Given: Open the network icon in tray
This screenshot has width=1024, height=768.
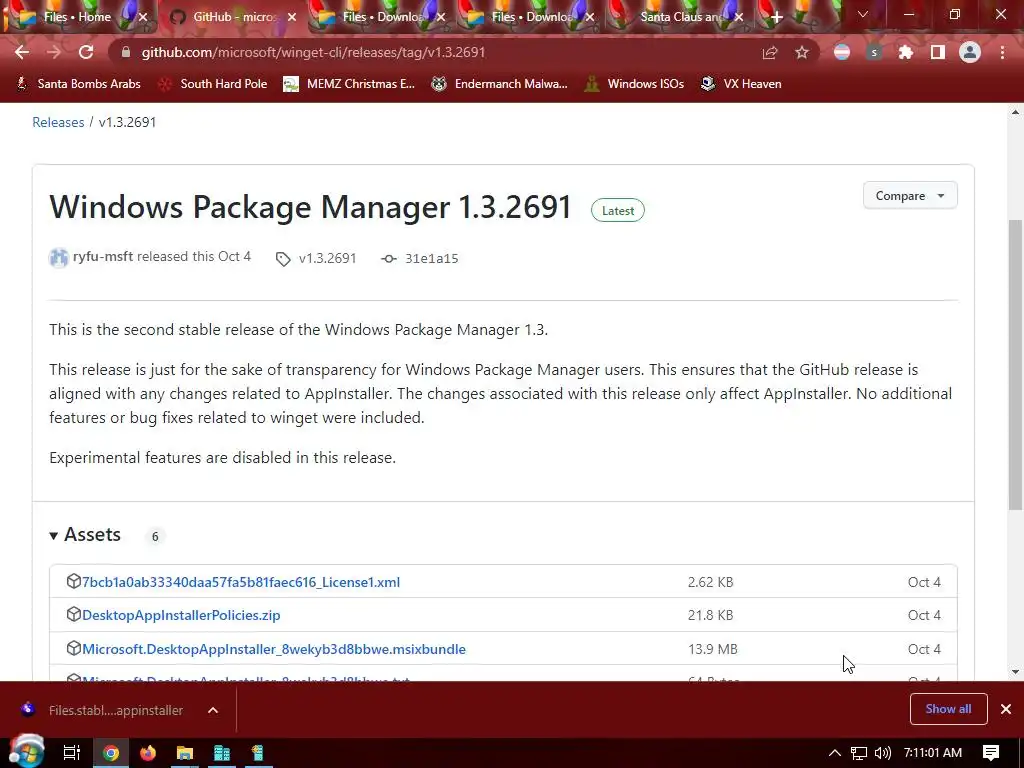Looking at the screenshot, I should pos(859,753).
